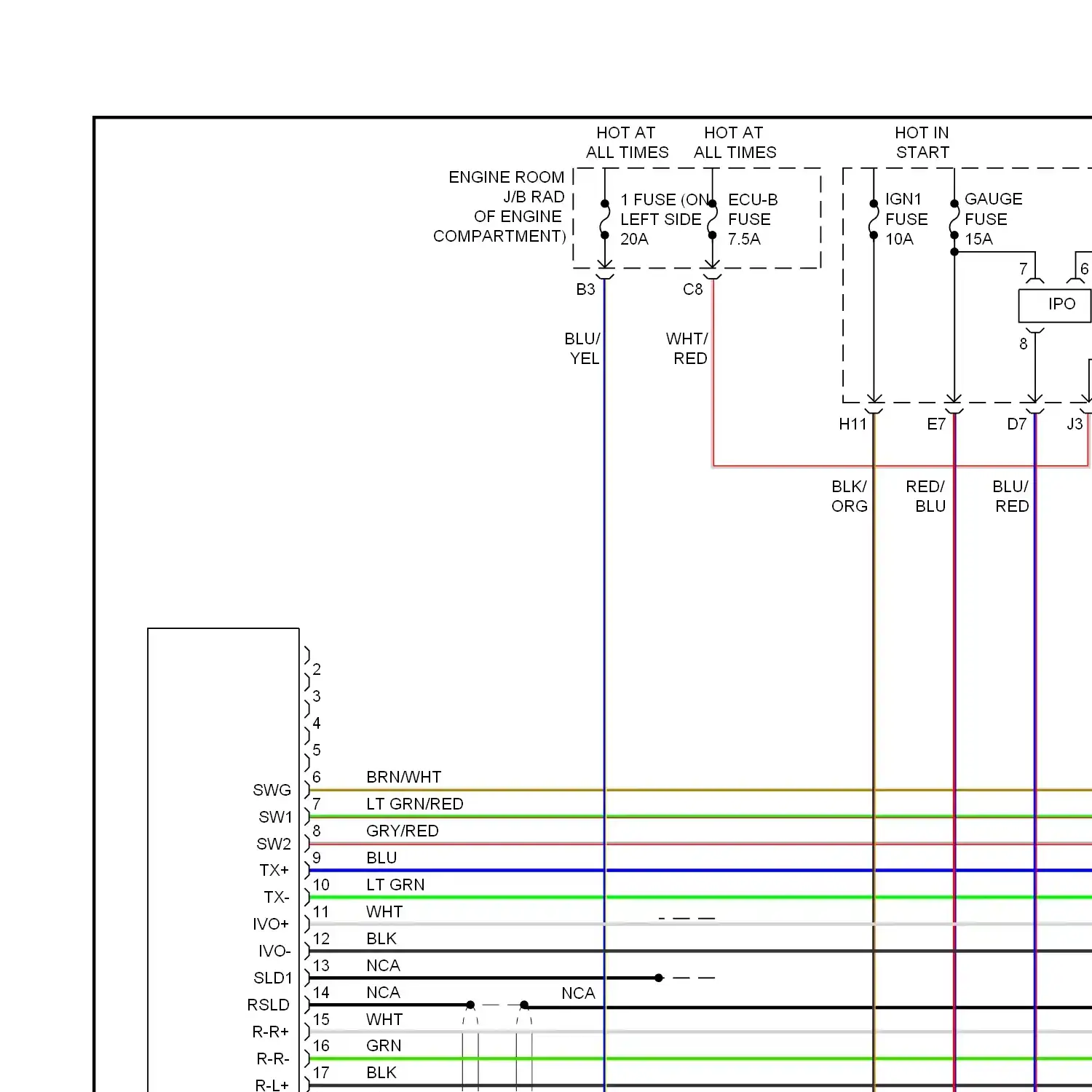The height and width of the screenshot is (1092, 1092).
Task: Click the "HOT IN START" label
Action: (x=922, y=143)
